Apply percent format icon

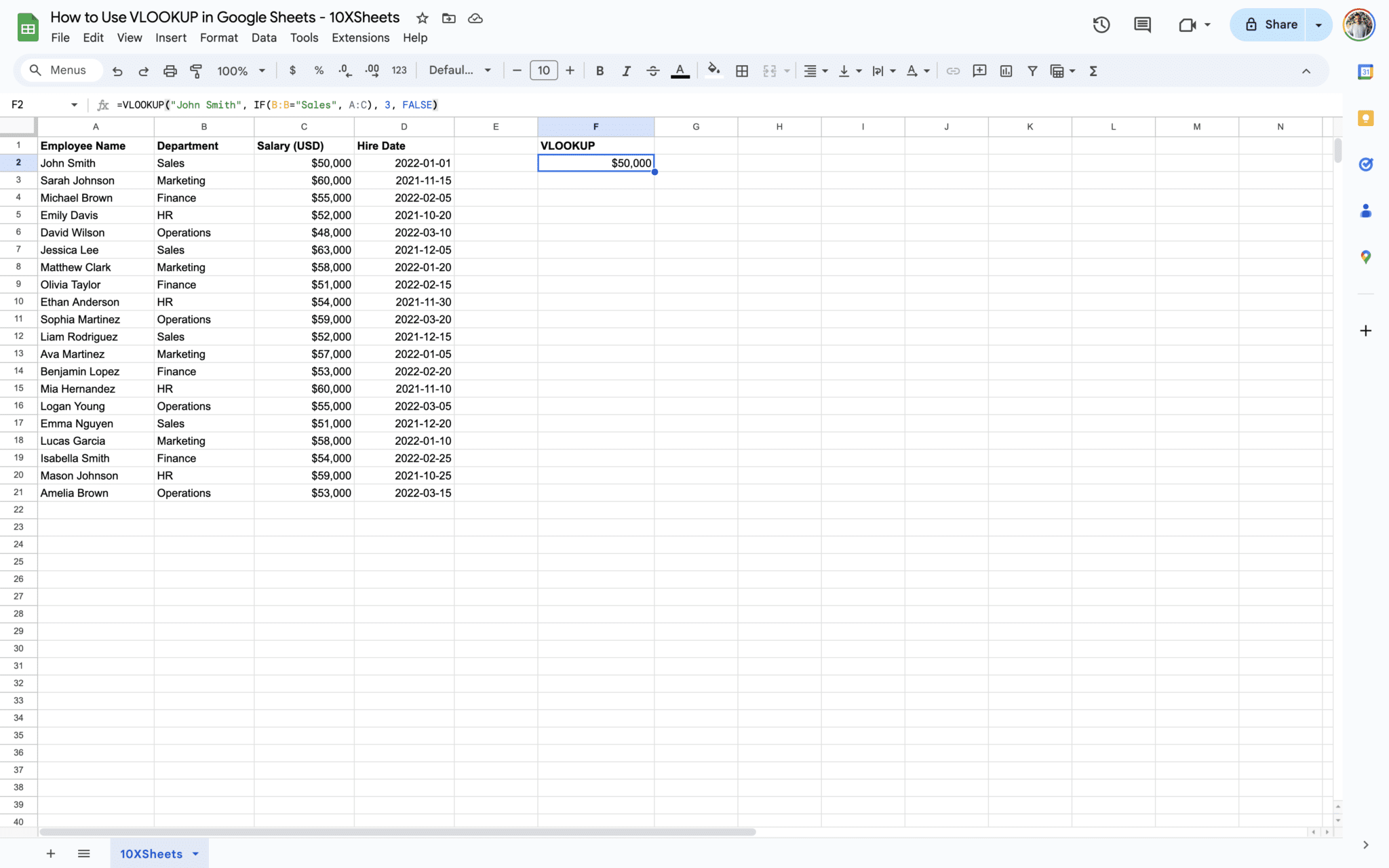319,71
